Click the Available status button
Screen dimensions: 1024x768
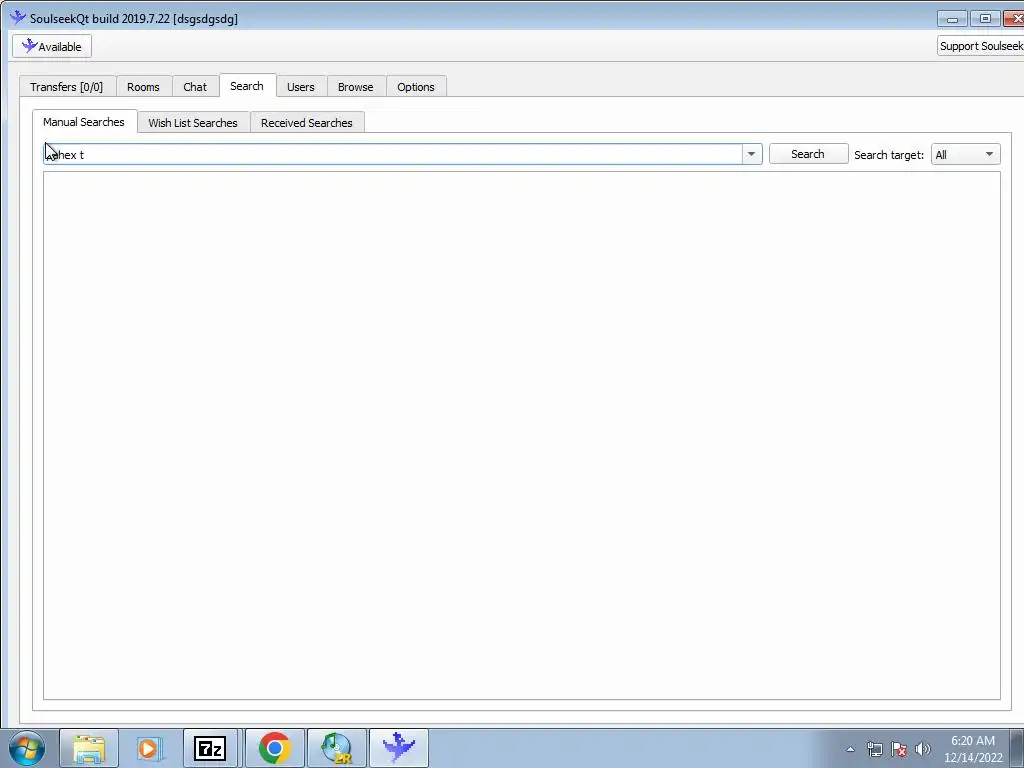click(x=52, y=47)
